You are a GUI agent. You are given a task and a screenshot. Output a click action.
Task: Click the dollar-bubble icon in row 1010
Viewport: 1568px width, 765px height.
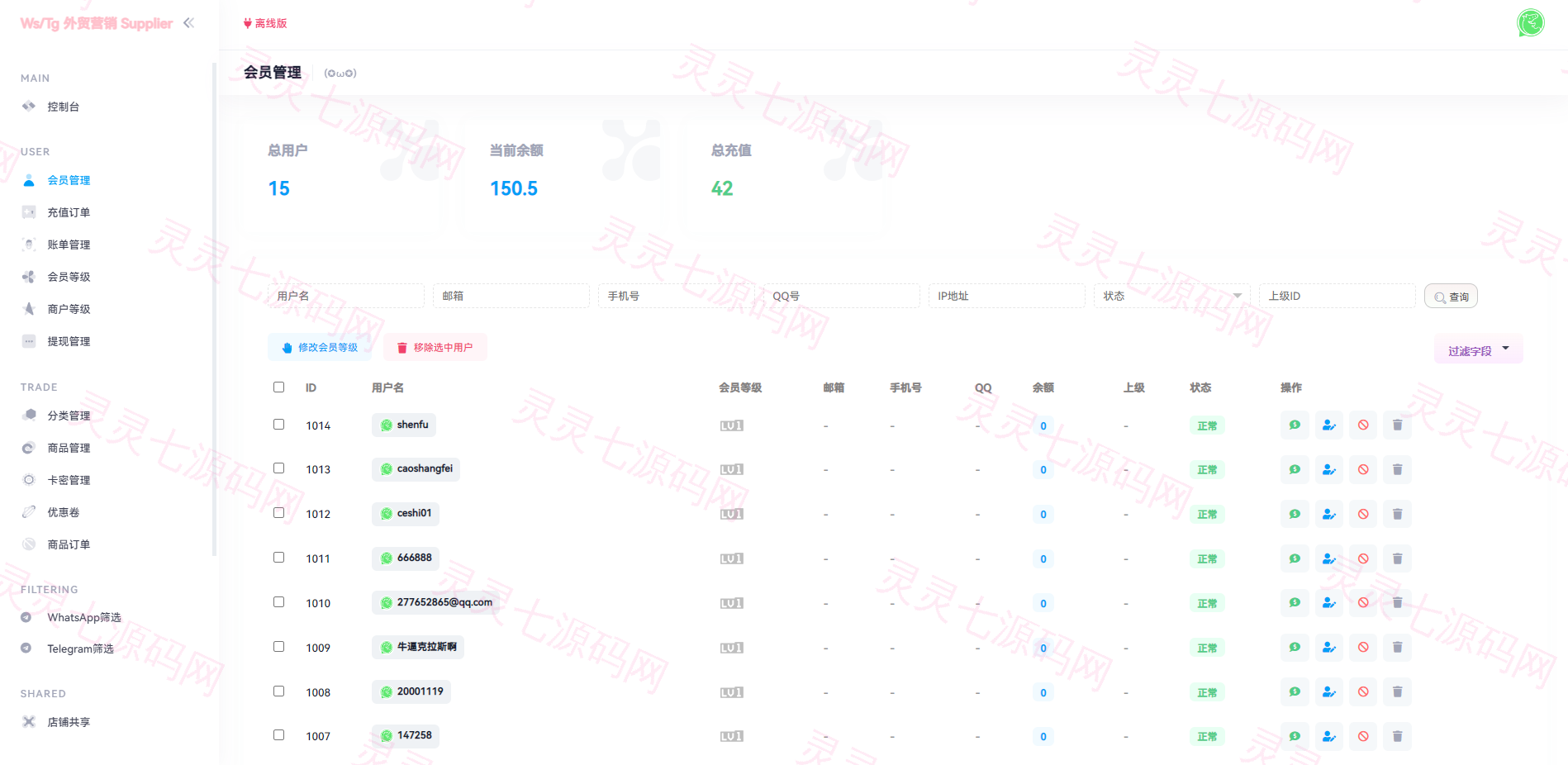pyautogui.click(x=1295, y=603)
